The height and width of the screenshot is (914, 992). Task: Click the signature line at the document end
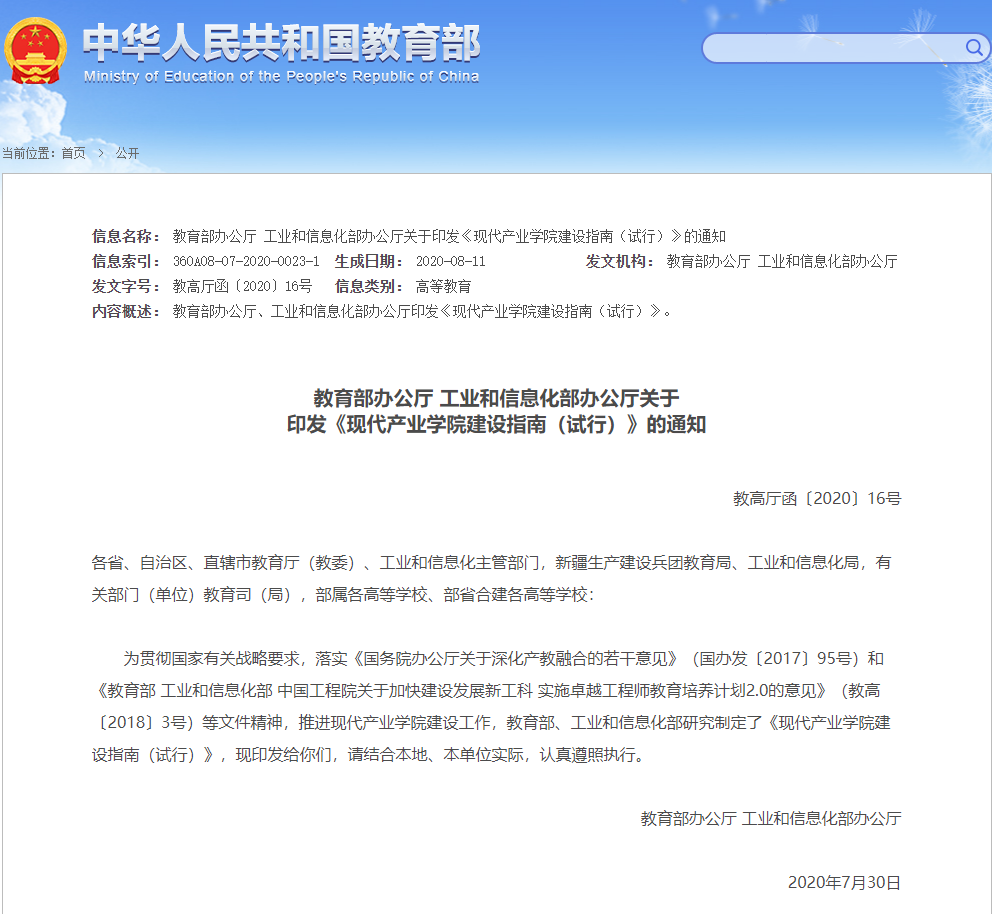[771, 818]
